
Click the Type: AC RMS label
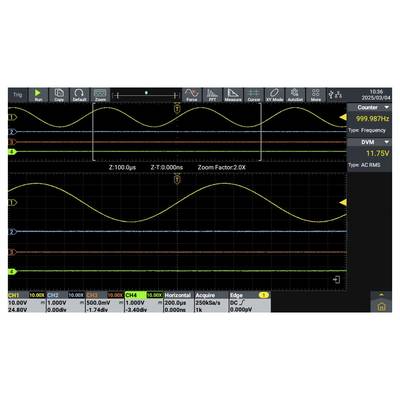pos(364,165)
